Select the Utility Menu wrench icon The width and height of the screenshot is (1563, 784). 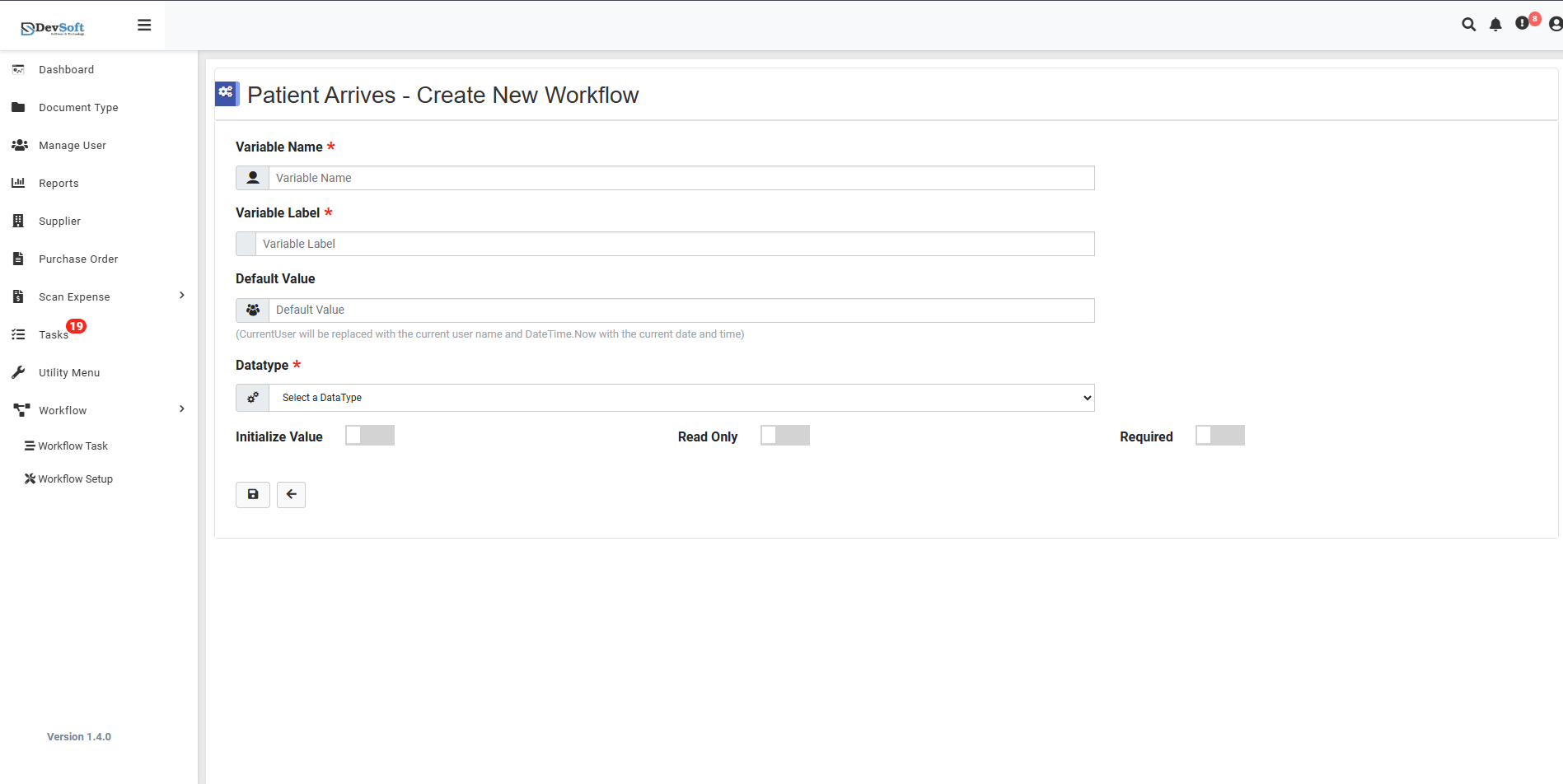click(x=18, y=371)
